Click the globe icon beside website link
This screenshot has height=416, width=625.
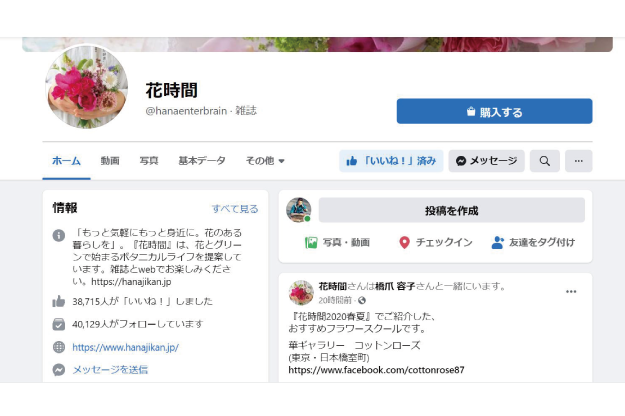59,347
